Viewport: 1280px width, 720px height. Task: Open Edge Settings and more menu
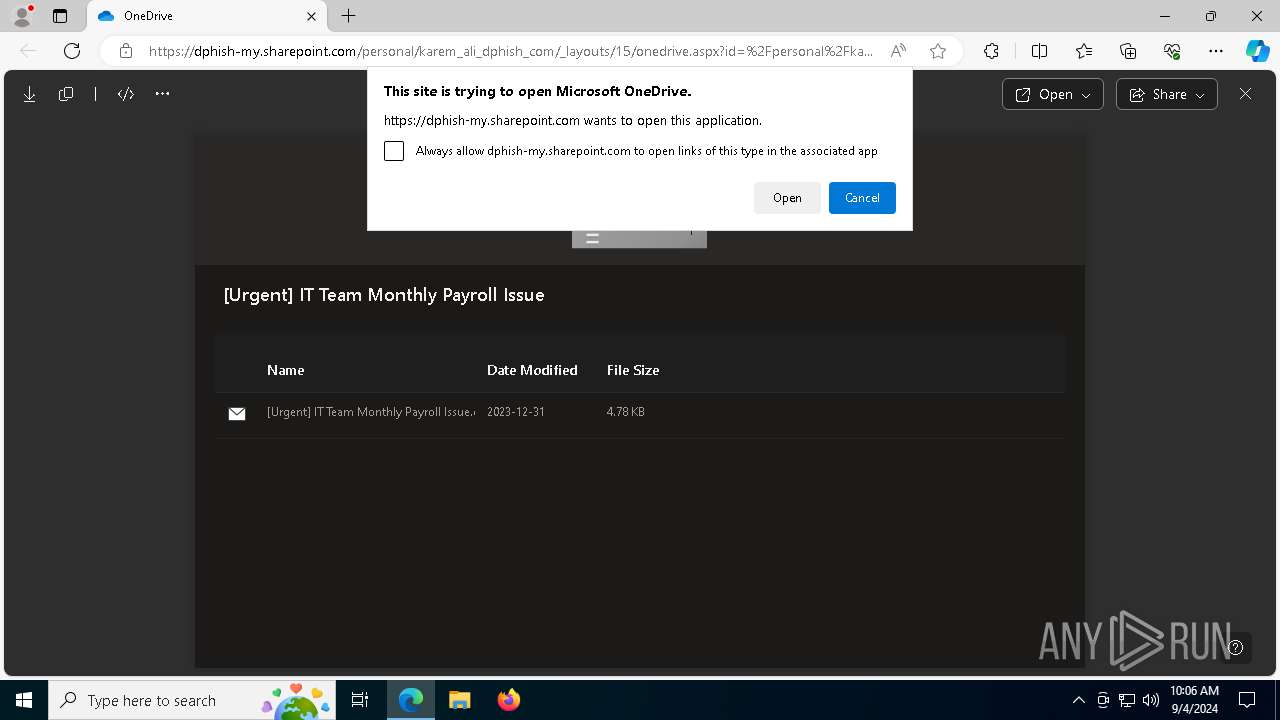(1216, 51)
